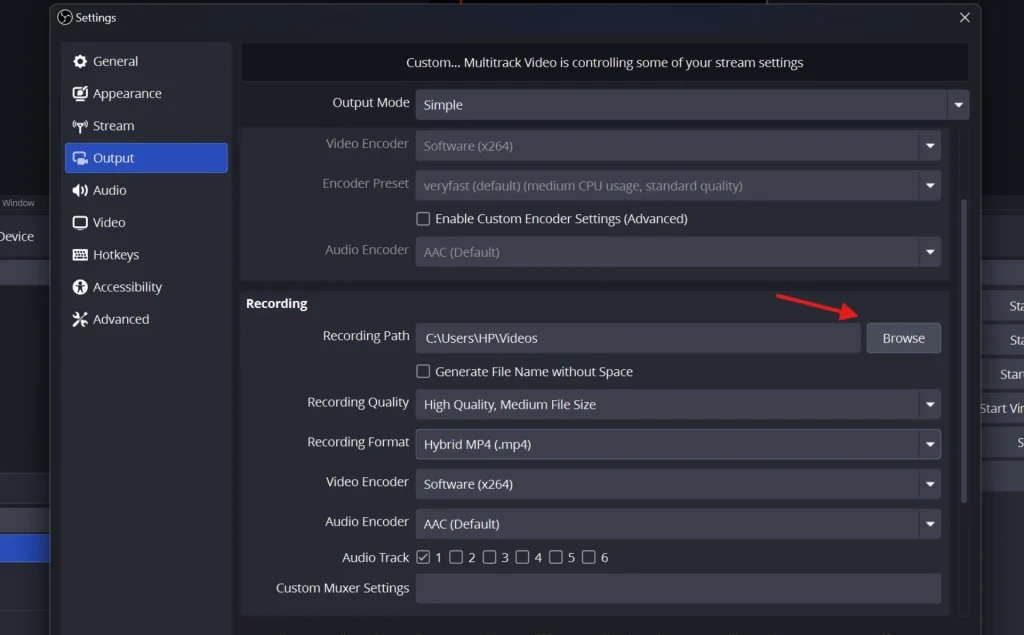Viewport: 1024px width, 635px height.
Task: Select the Audio settings tab
Action: [146, 190]
